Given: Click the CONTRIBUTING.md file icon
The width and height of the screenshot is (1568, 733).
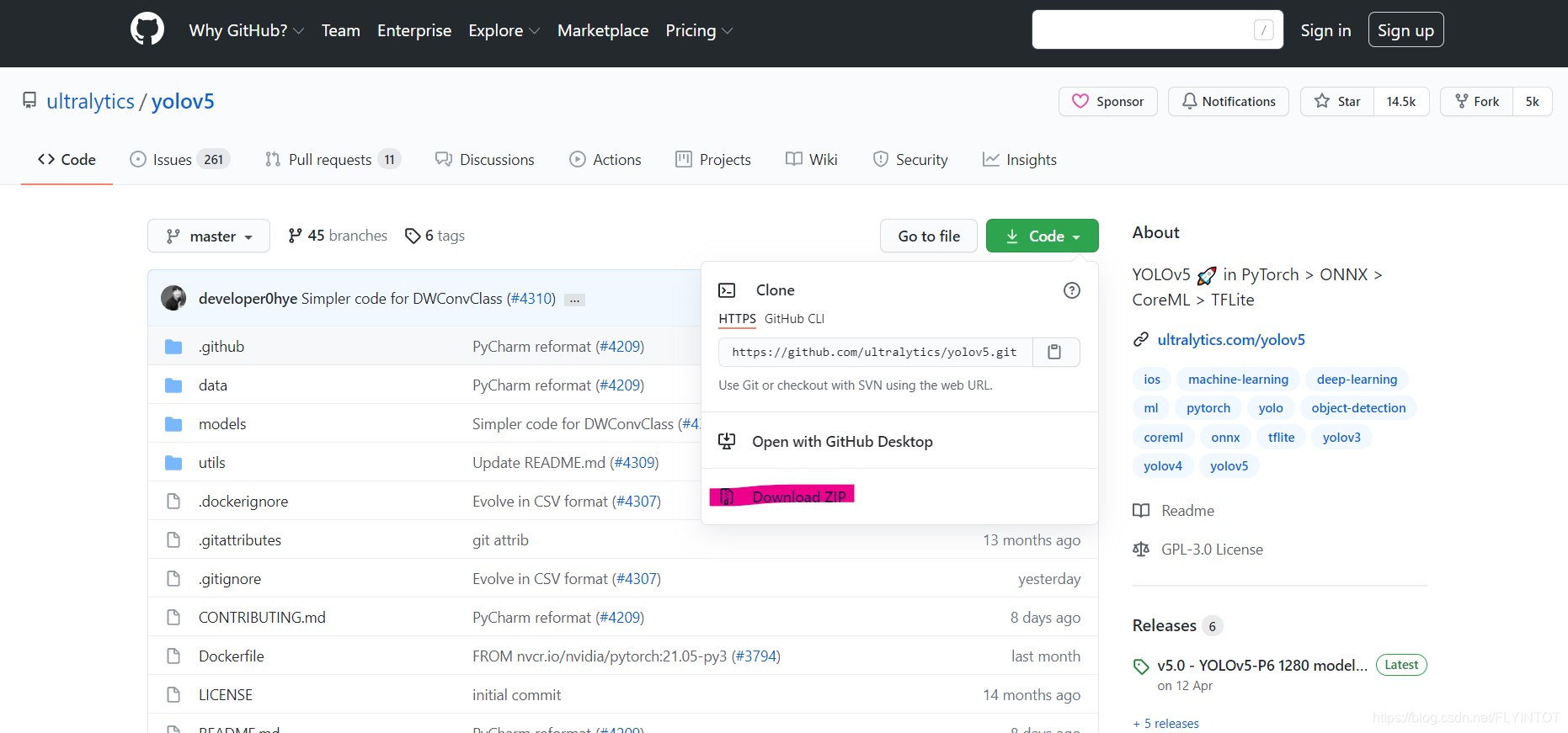Looking at the screenshot, I should (x=173, y=618).
